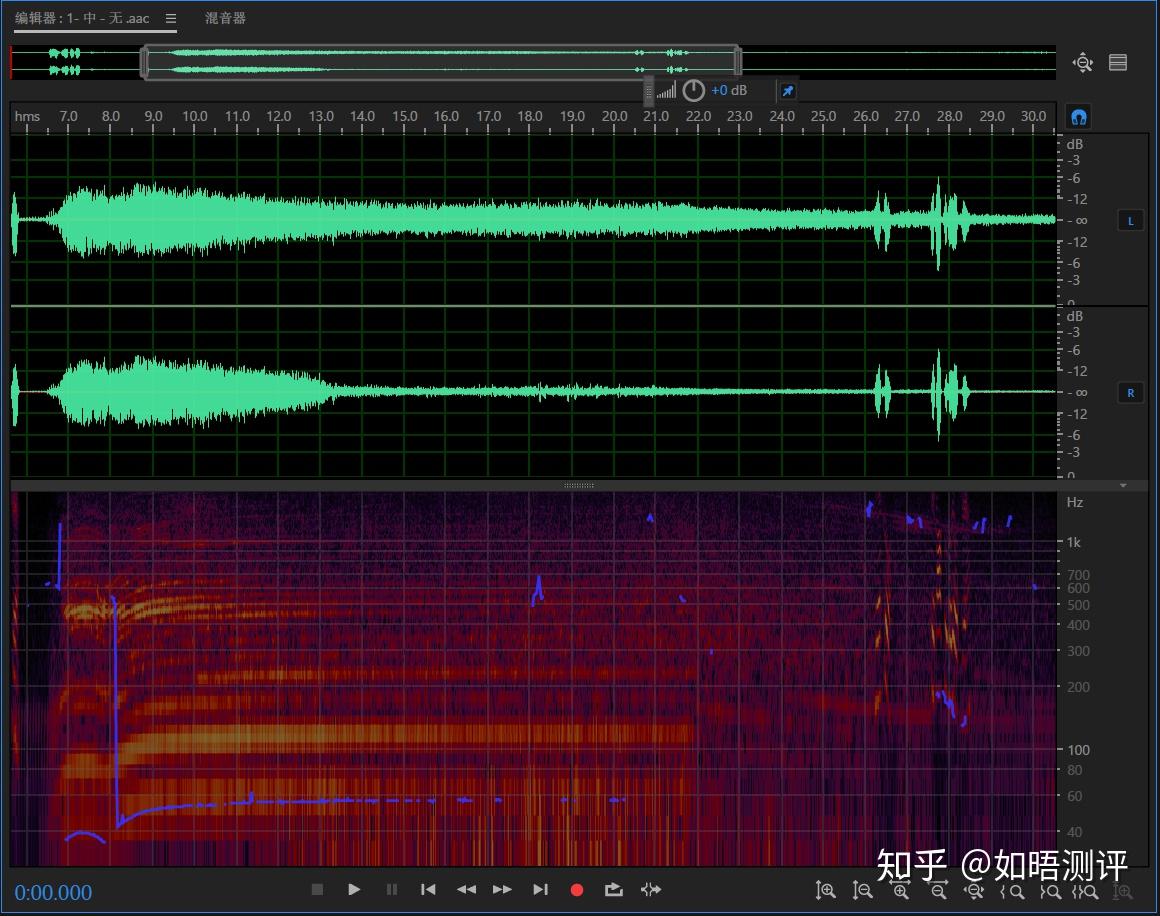
Task: Click the Zoom In (Amplitude) icon
Action: (x=825, y=890)
